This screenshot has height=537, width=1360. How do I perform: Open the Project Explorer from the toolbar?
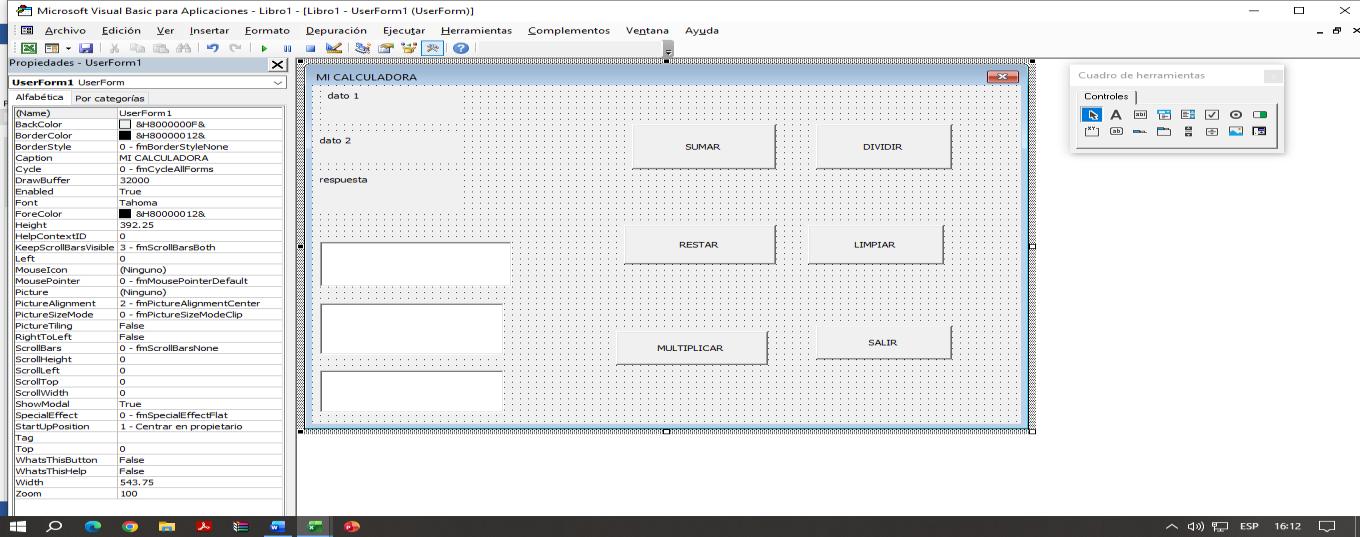[x=363, y=48]
